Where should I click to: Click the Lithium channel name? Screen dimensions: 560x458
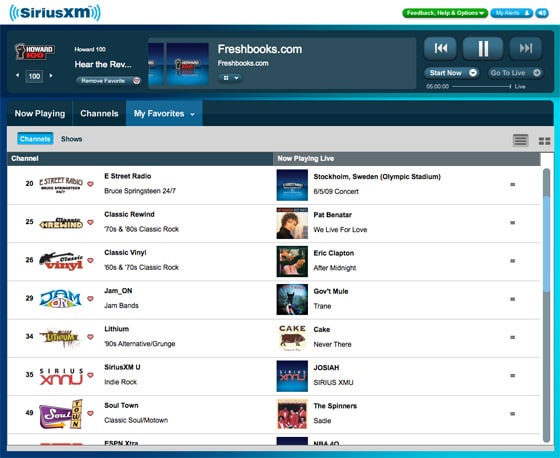(x=116, y=329)
